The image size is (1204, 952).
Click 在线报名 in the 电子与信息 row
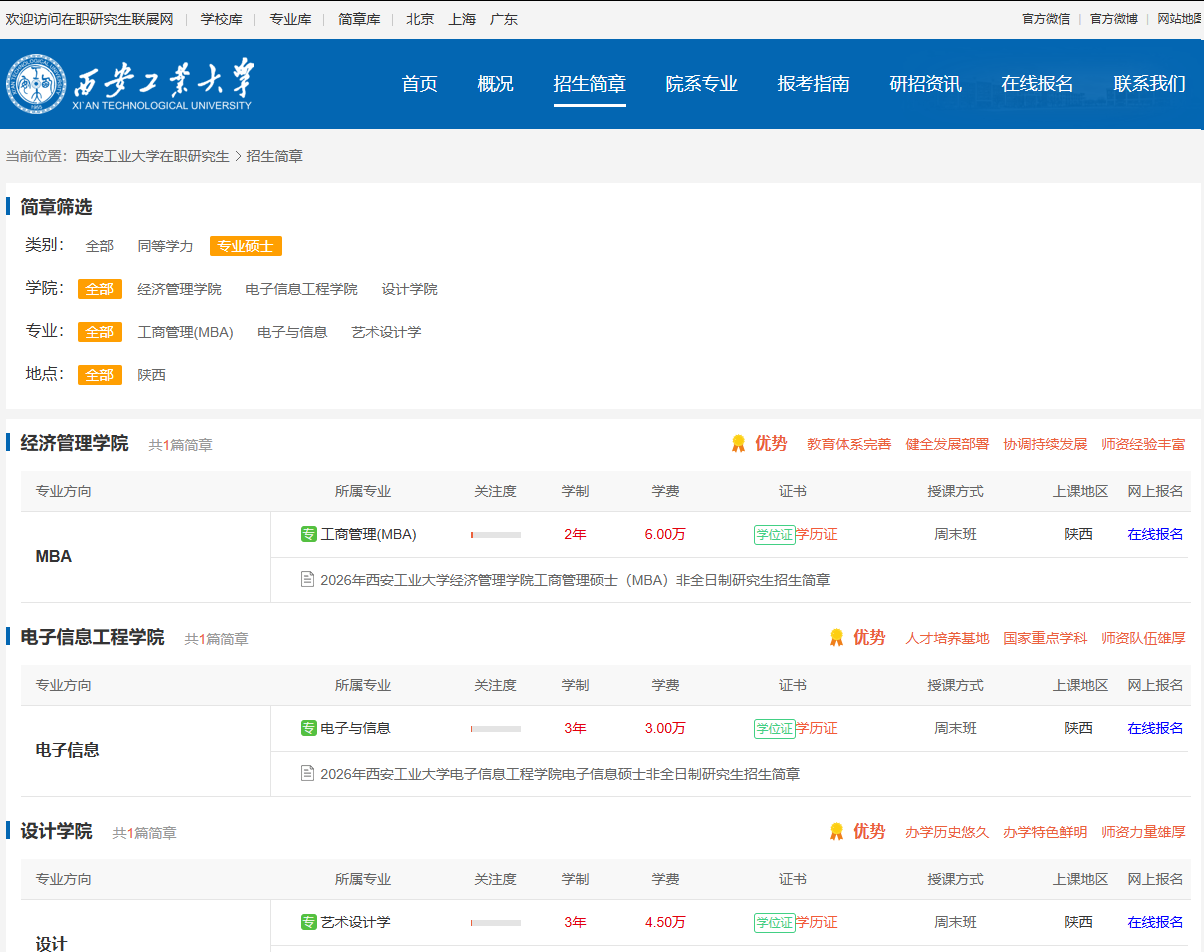tap(1156, 728)
